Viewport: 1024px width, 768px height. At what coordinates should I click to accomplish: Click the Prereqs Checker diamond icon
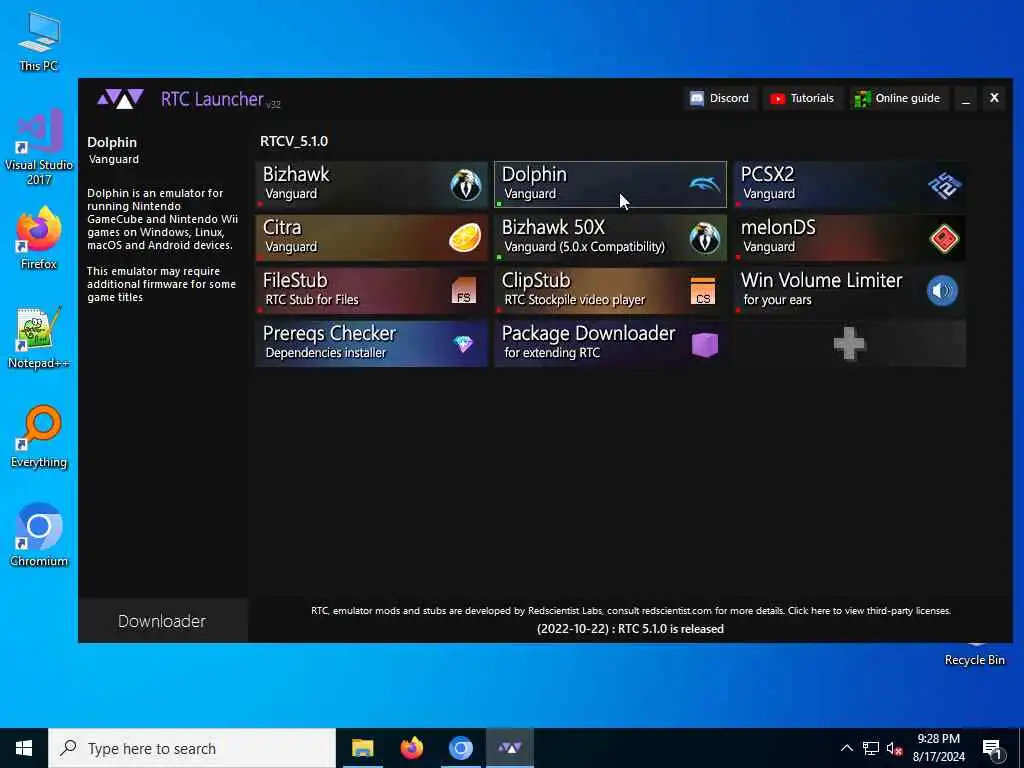[x=464, y=344]
